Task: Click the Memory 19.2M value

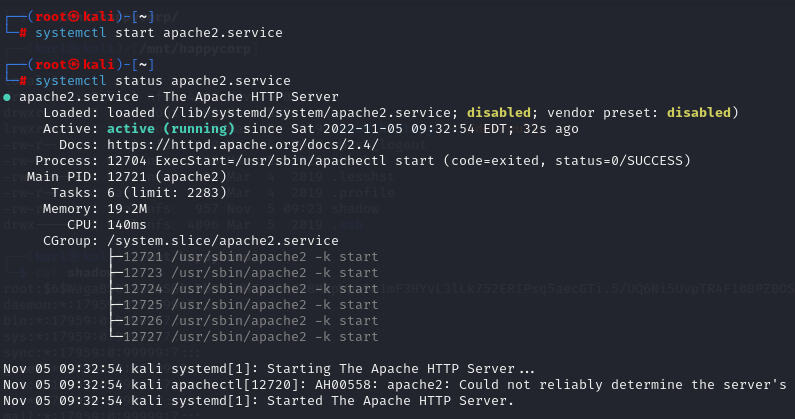Action: click(x=127, y=209)
